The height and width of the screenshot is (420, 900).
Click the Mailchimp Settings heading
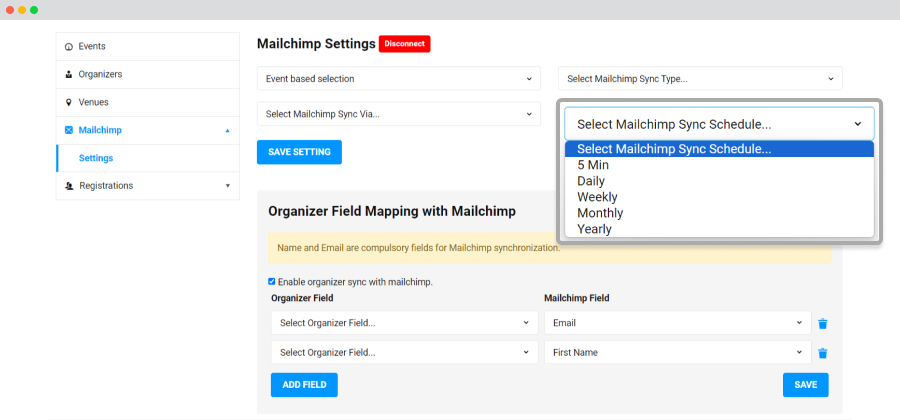(316, 44)
